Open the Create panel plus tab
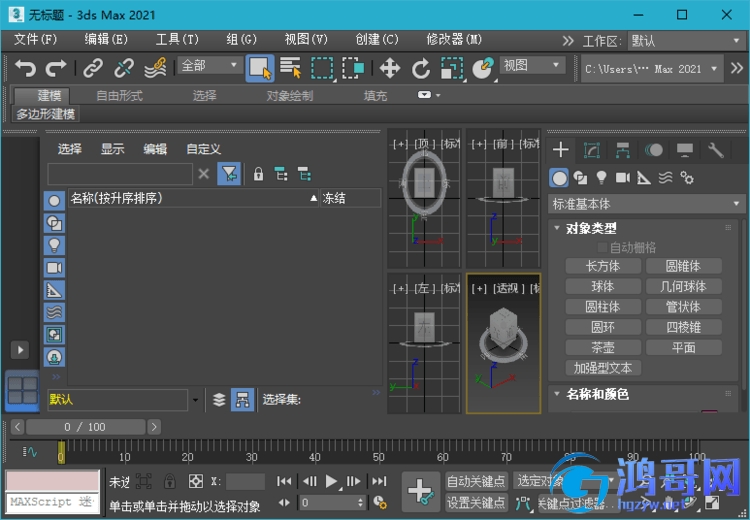 (561, 150)
